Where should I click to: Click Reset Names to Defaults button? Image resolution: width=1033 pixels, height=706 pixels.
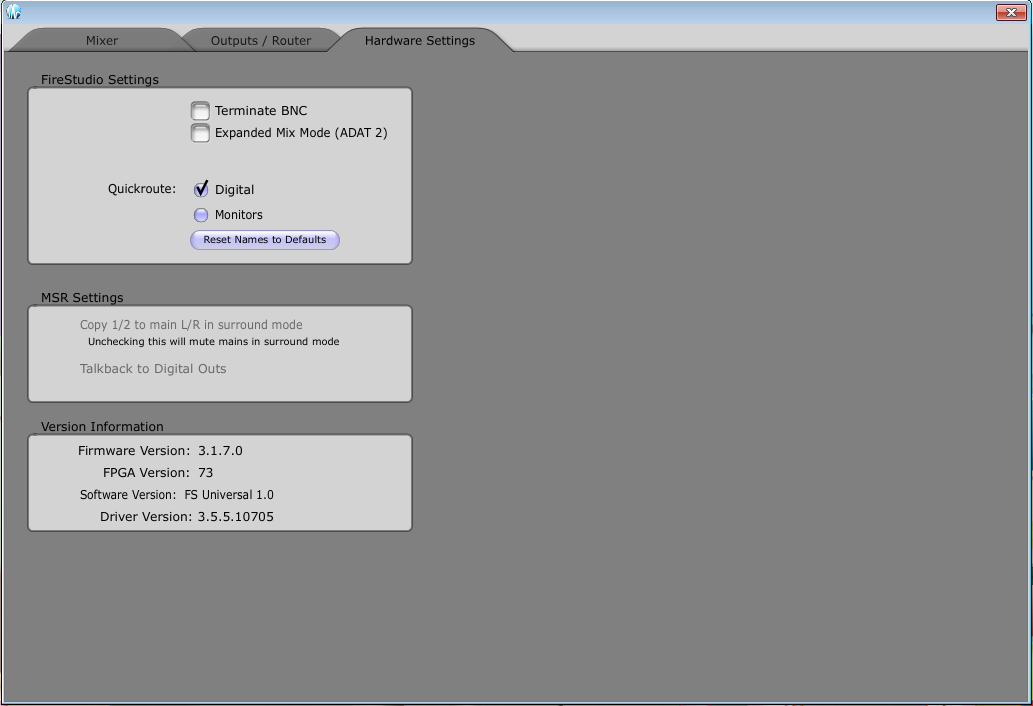tap(265, 240)
